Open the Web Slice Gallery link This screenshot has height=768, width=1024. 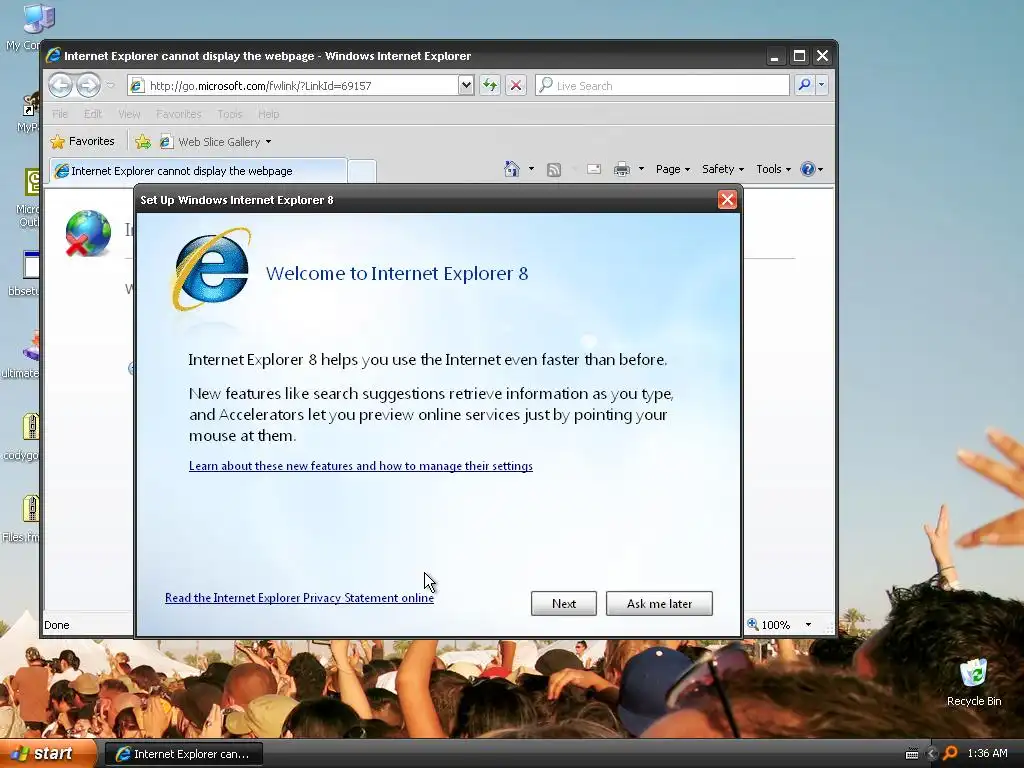coord(210,142)
